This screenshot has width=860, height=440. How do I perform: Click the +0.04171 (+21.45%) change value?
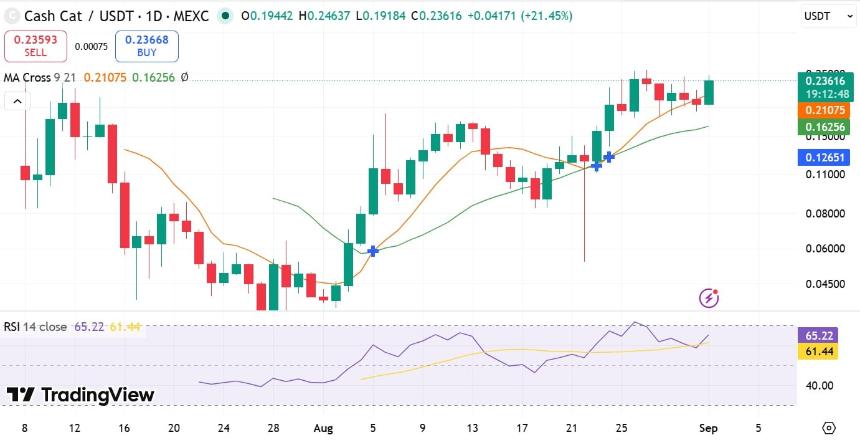pos(520,16)
